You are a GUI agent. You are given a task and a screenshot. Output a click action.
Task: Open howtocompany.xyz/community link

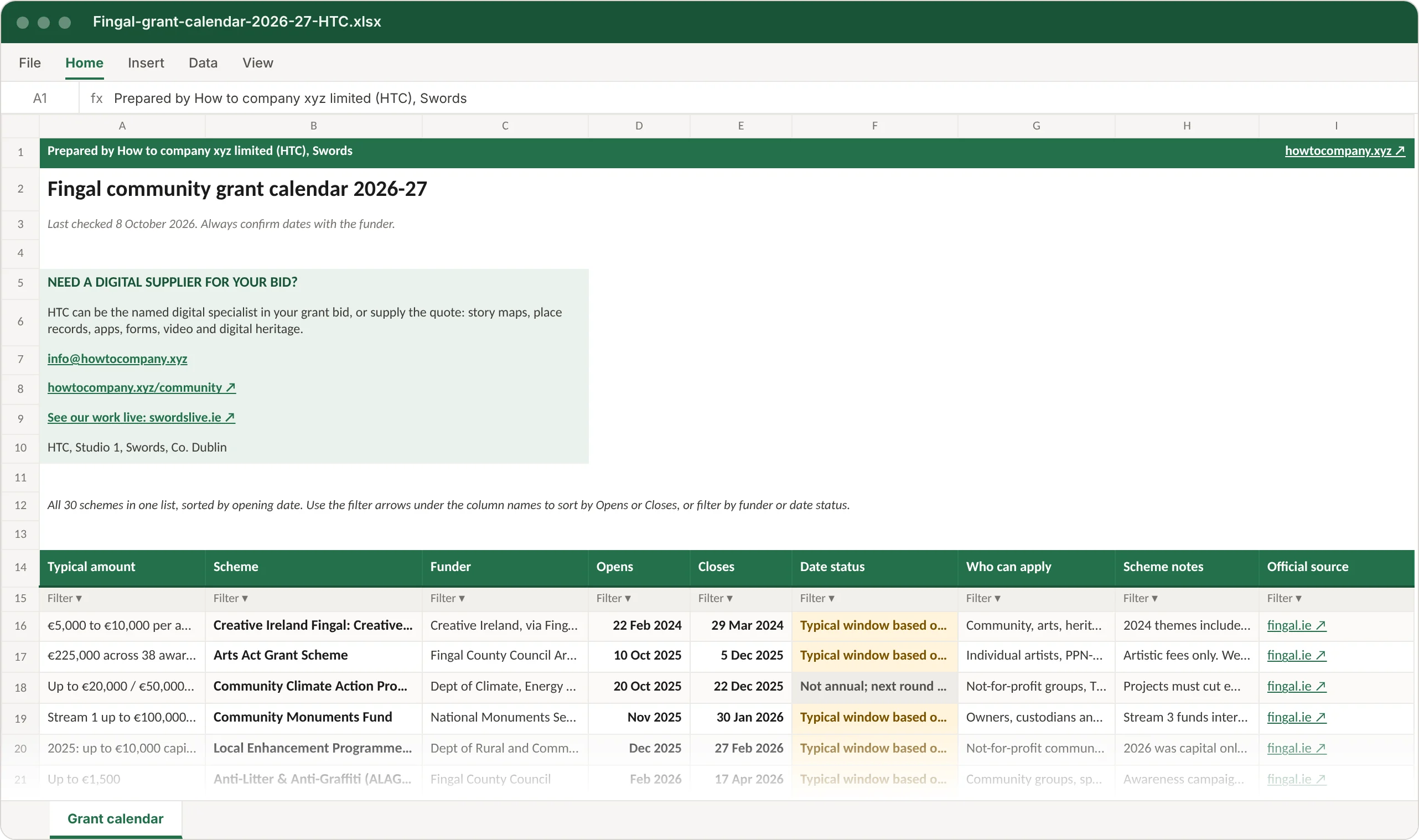142,387
